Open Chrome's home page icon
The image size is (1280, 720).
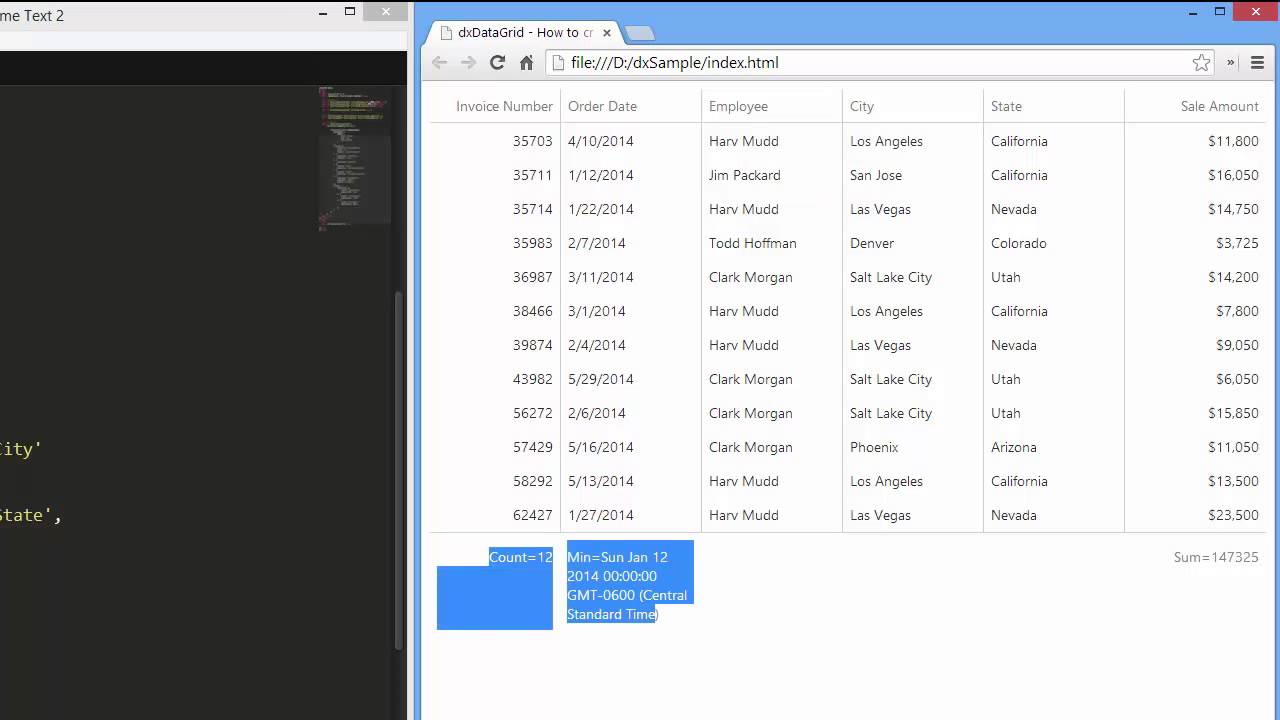(x=526, y=62)
